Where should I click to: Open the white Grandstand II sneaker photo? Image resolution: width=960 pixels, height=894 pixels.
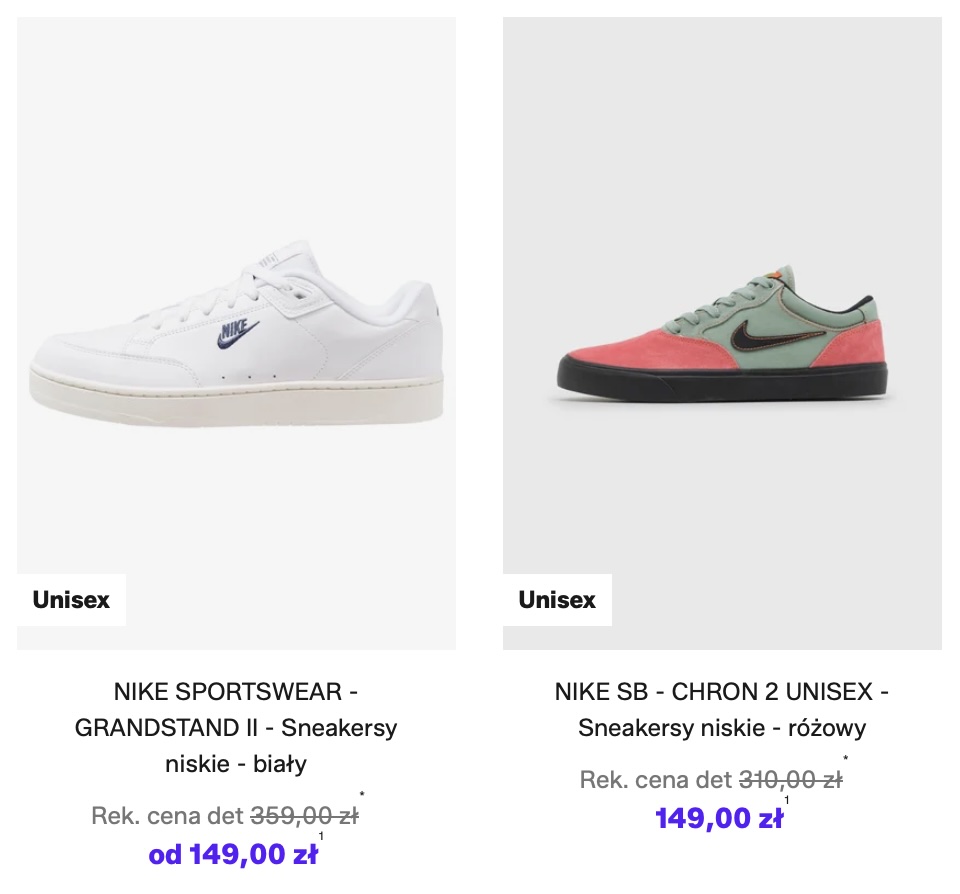point(236,330)
